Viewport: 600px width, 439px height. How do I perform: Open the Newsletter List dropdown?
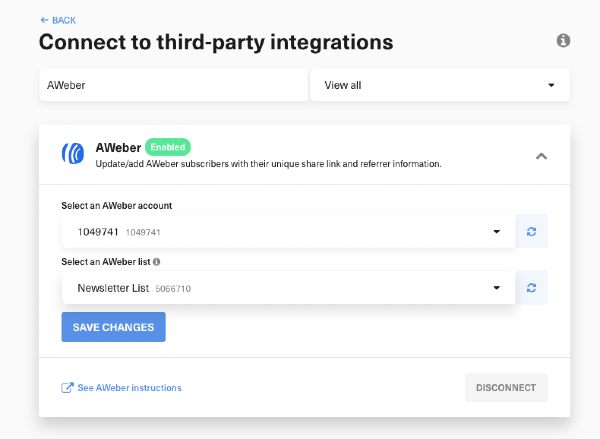(x=288, y=288)
